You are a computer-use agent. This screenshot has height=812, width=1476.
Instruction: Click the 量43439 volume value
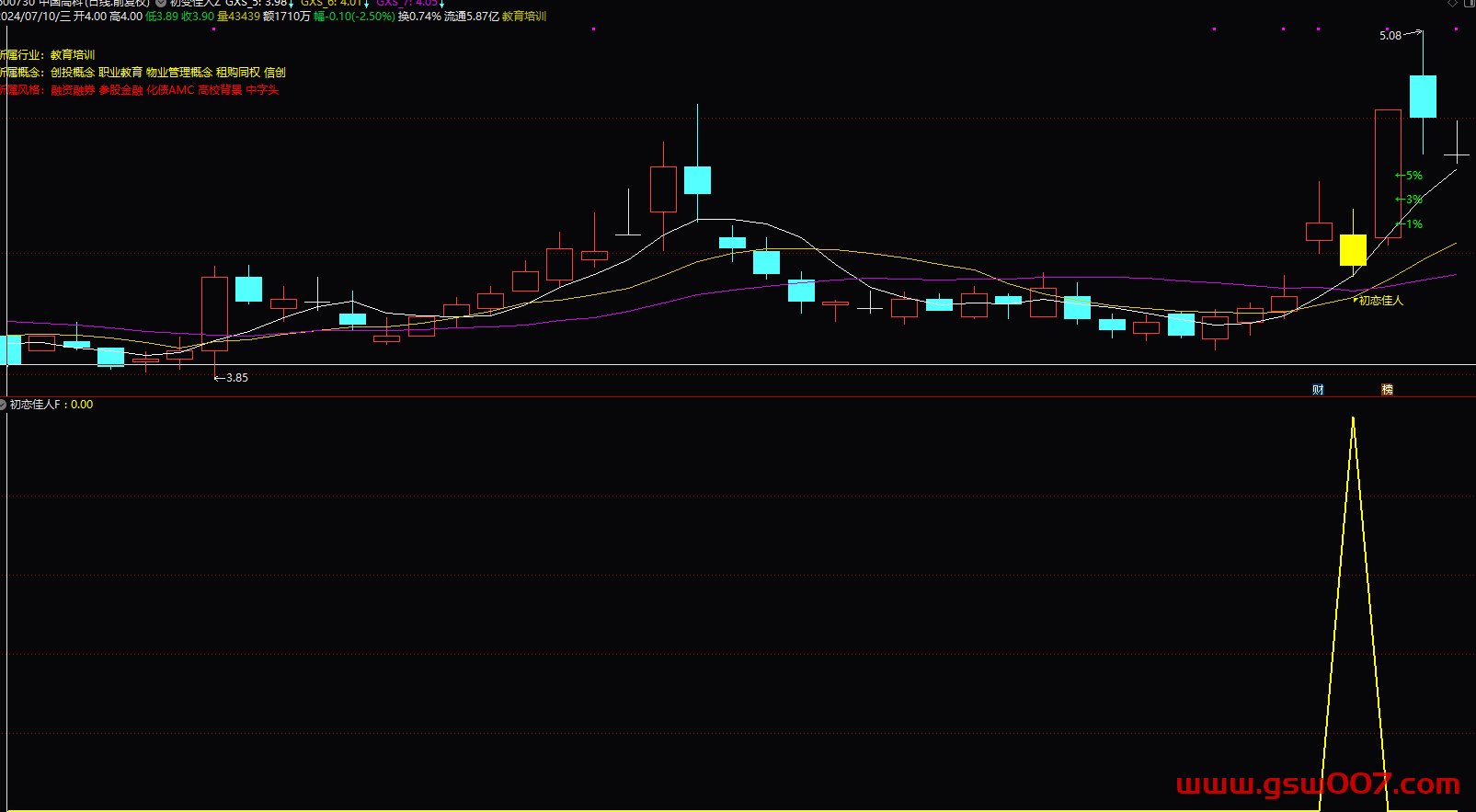pyautogui.click(x=239, y=17)
